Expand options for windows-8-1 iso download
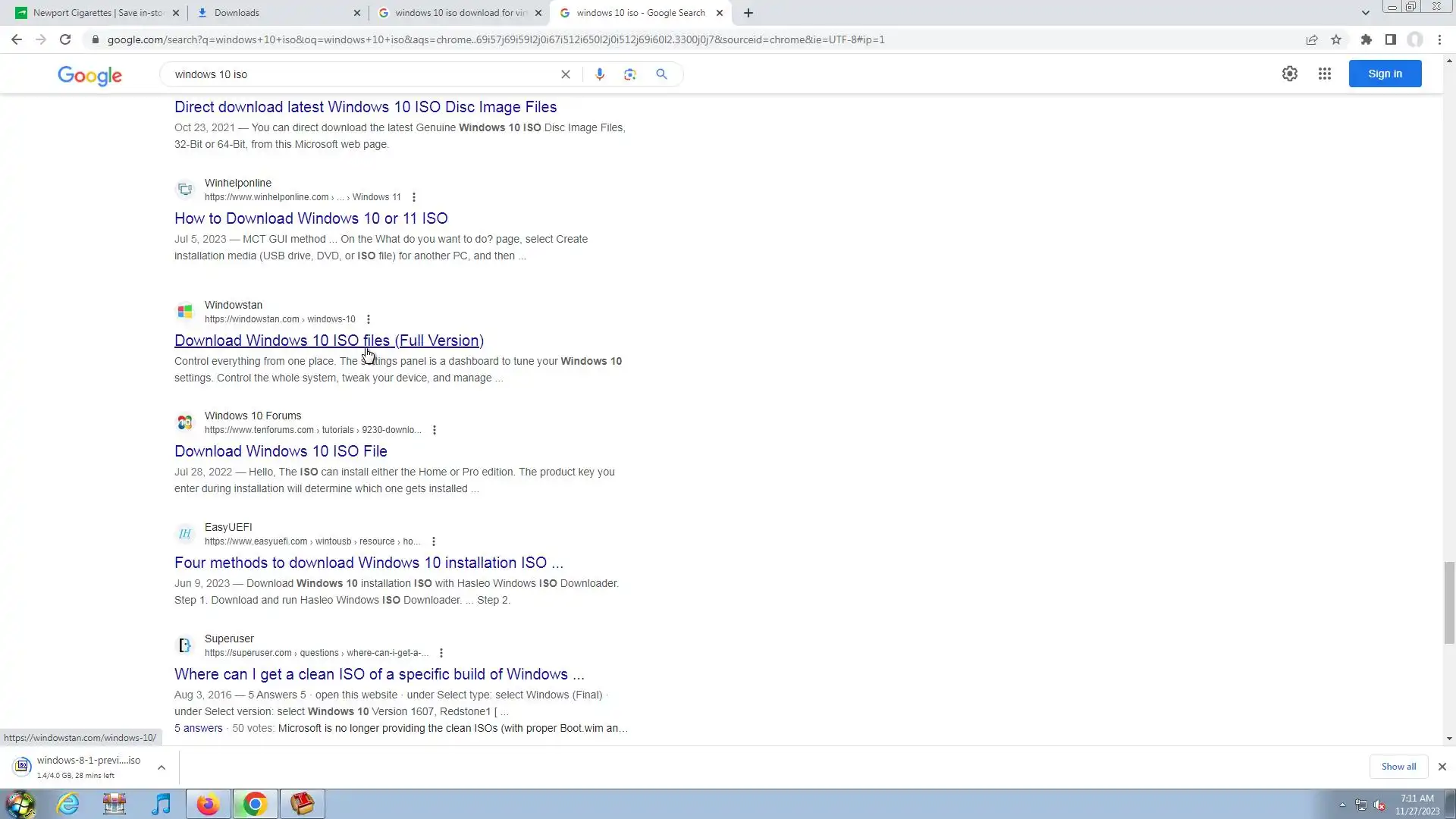 tap(161, 767)
